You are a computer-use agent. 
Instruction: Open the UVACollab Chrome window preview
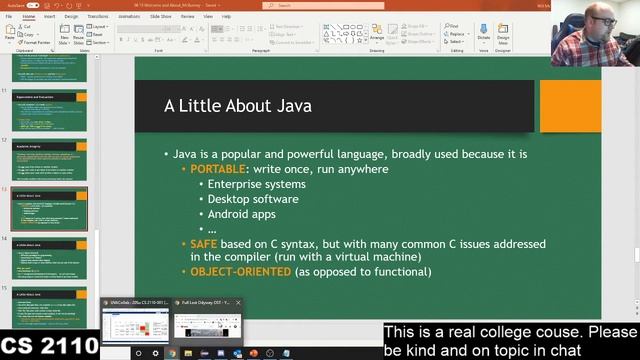[136, 321]
